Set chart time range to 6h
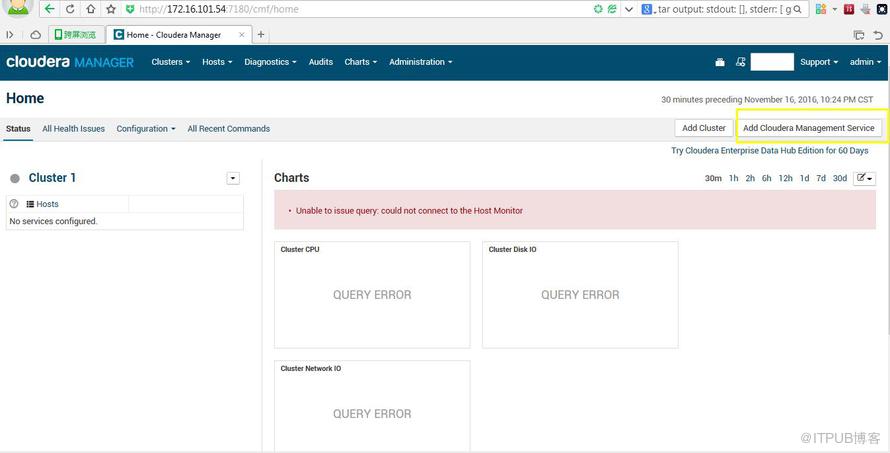 coord(767,178)
